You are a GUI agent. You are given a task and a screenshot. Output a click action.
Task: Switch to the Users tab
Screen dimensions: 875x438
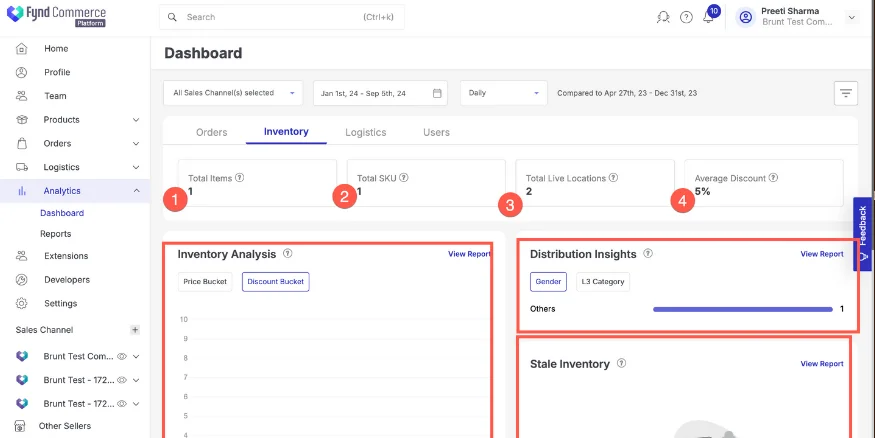tap(436, 132)
